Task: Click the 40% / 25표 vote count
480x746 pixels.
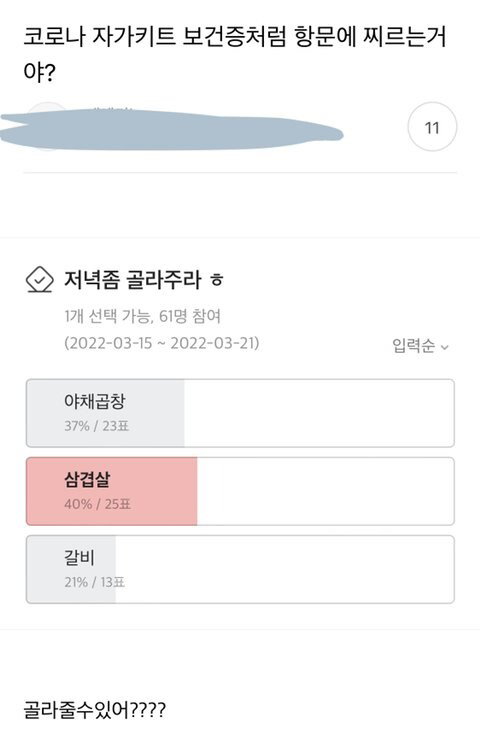Action: click(98, 504)
